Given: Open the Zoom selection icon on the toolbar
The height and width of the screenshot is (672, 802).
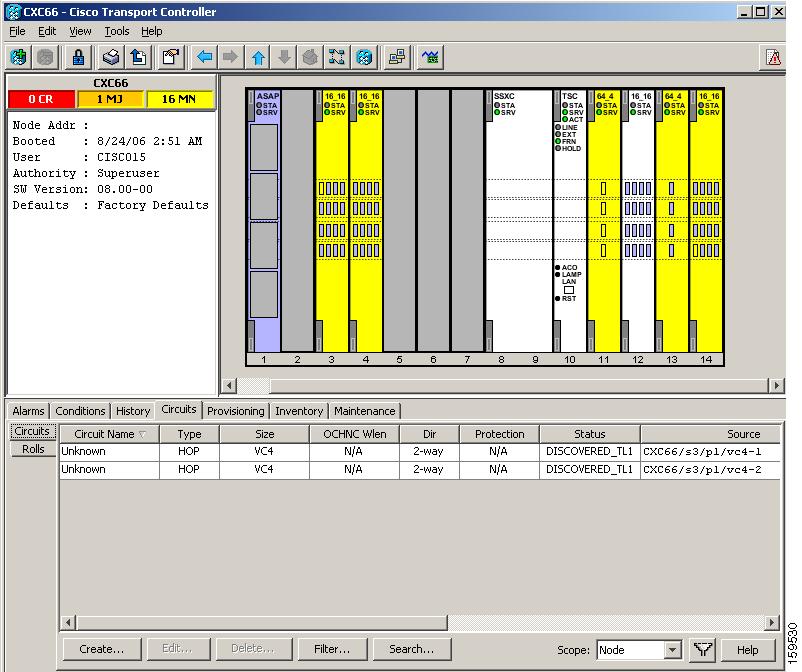Looking at the screenshot, I should [337, 57].
